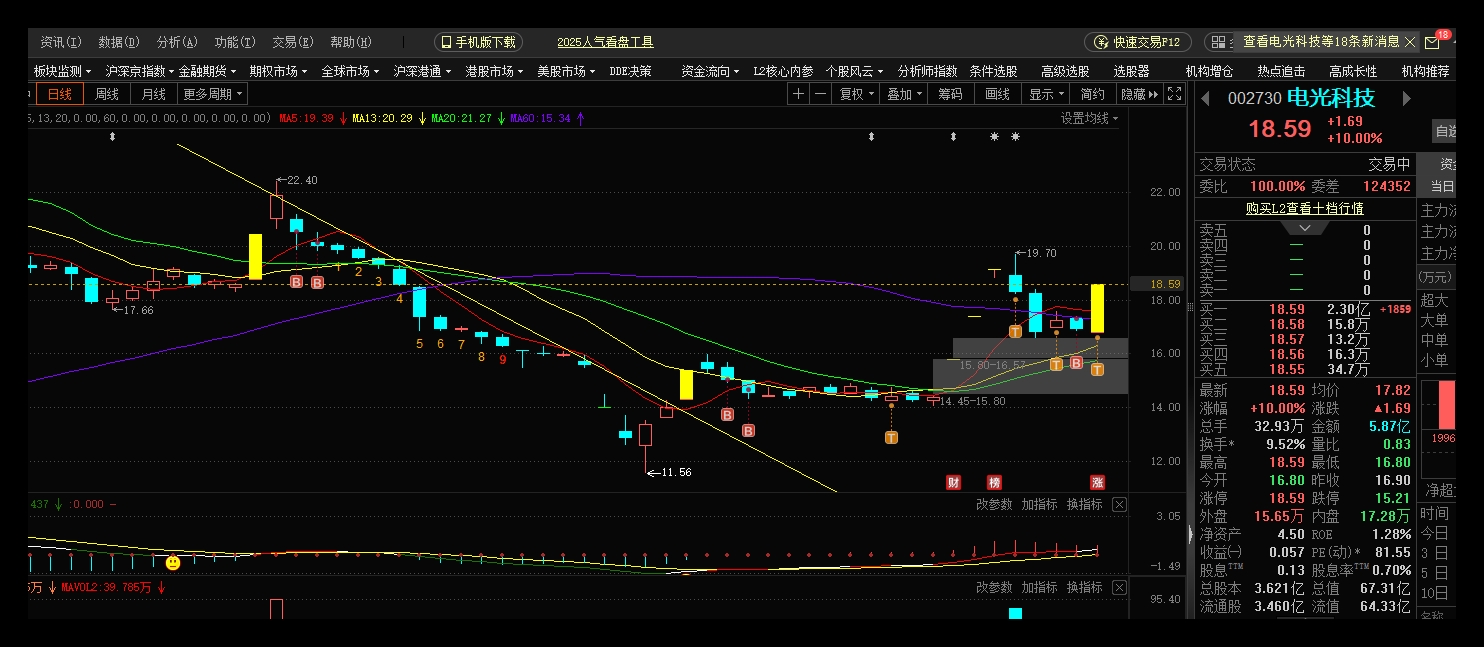
Task: Dismiss the 电光科技 news notification with X
Action: coord(1410,42)
